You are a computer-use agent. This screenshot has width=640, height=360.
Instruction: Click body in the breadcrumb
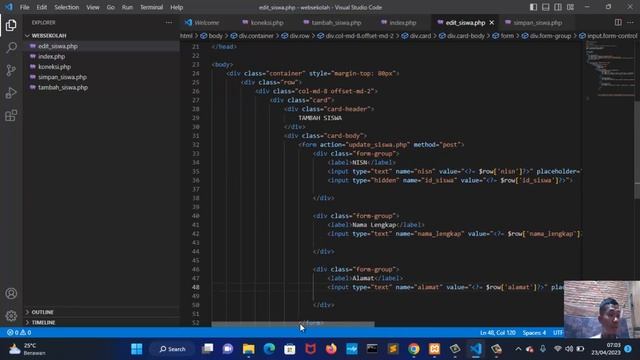[211, 36]
